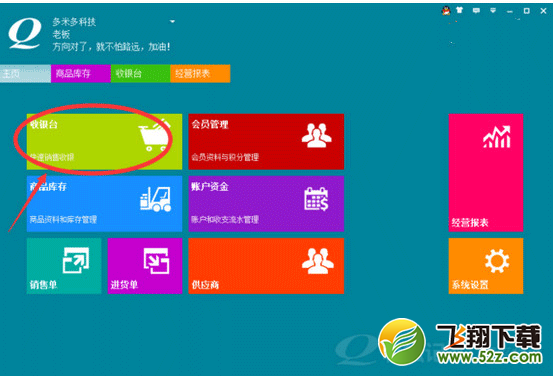Viewport: 553px width, 376px height.
Task: Open the 会员管理 member management tile
Action: (266, 141)
